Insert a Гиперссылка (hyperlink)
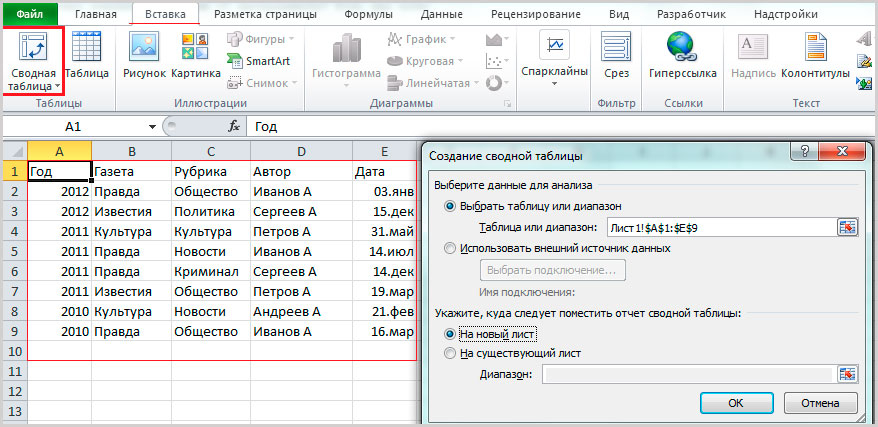878x427 pixels. [681, 46]
